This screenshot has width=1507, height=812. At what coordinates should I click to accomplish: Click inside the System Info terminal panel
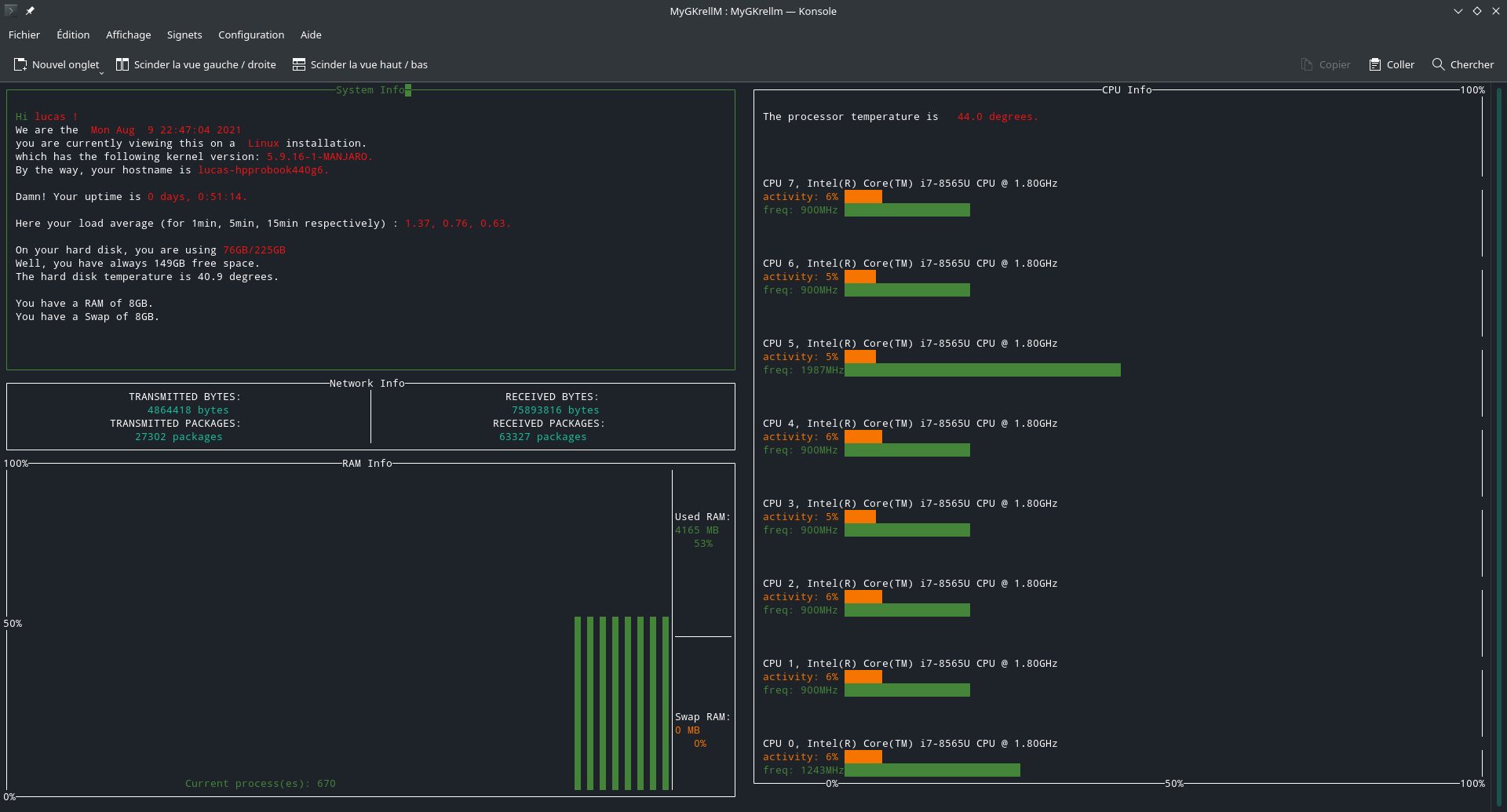[x=369, y=228]
